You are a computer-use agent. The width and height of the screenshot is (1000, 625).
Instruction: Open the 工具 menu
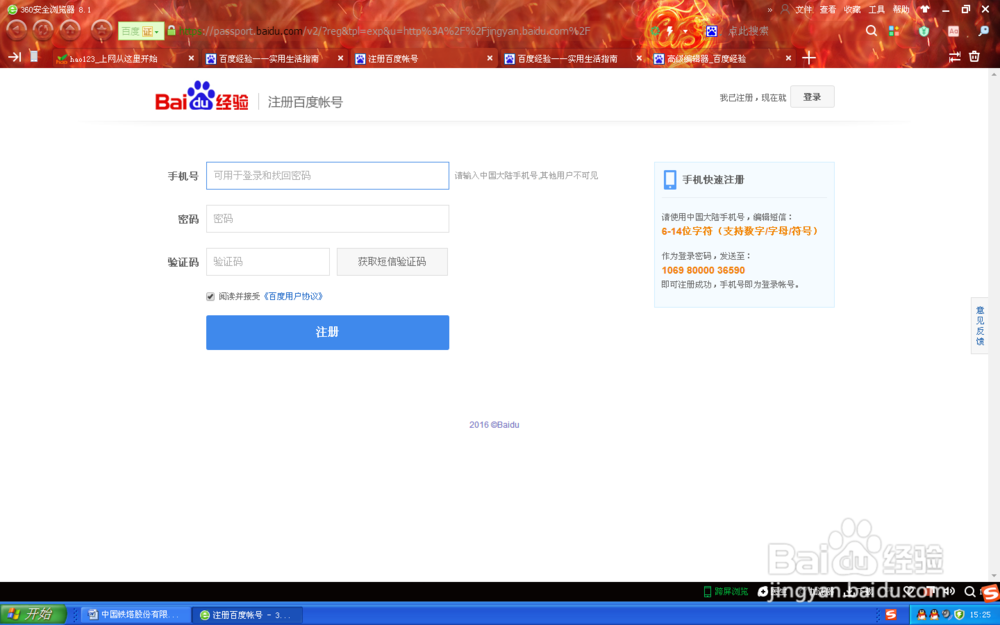876,9
